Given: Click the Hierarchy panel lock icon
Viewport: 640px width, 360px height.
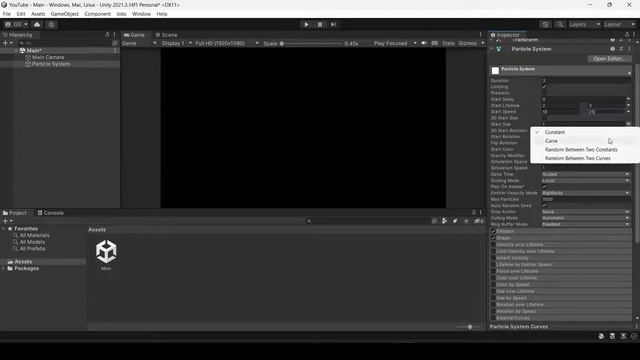Looking at the screenshot, I should pyautogui.click(x=107, y=35).
